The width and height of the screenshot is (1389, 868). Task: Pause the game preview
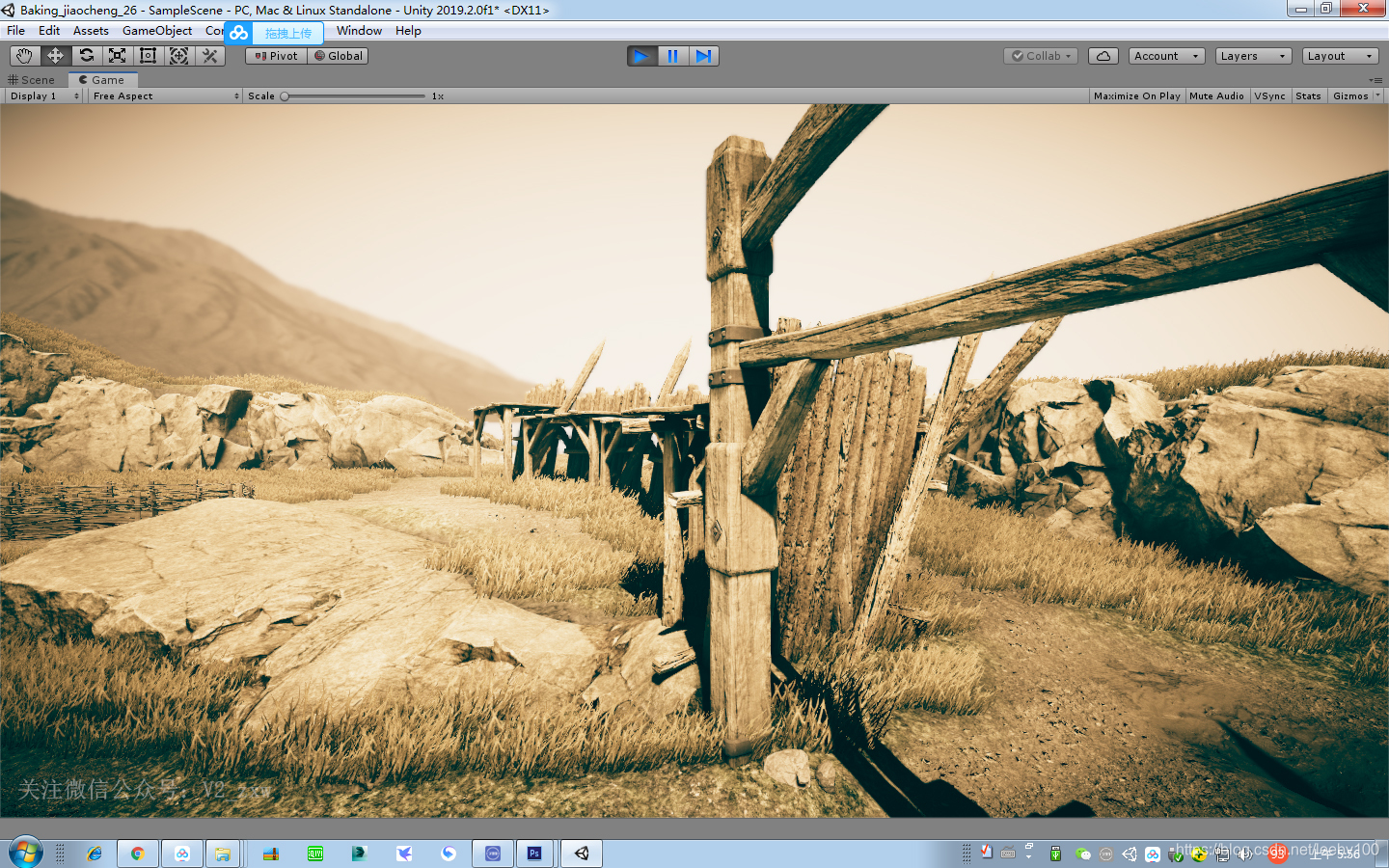[672, 56]
